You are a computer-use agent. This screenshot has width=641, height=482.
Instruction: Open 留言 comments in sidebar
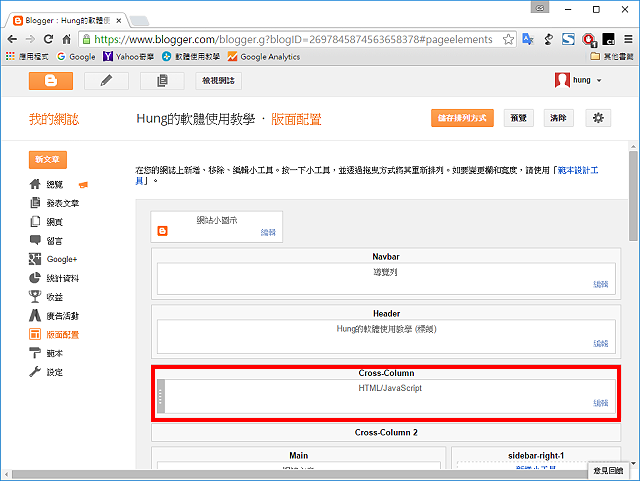click(x=54, y=241)
